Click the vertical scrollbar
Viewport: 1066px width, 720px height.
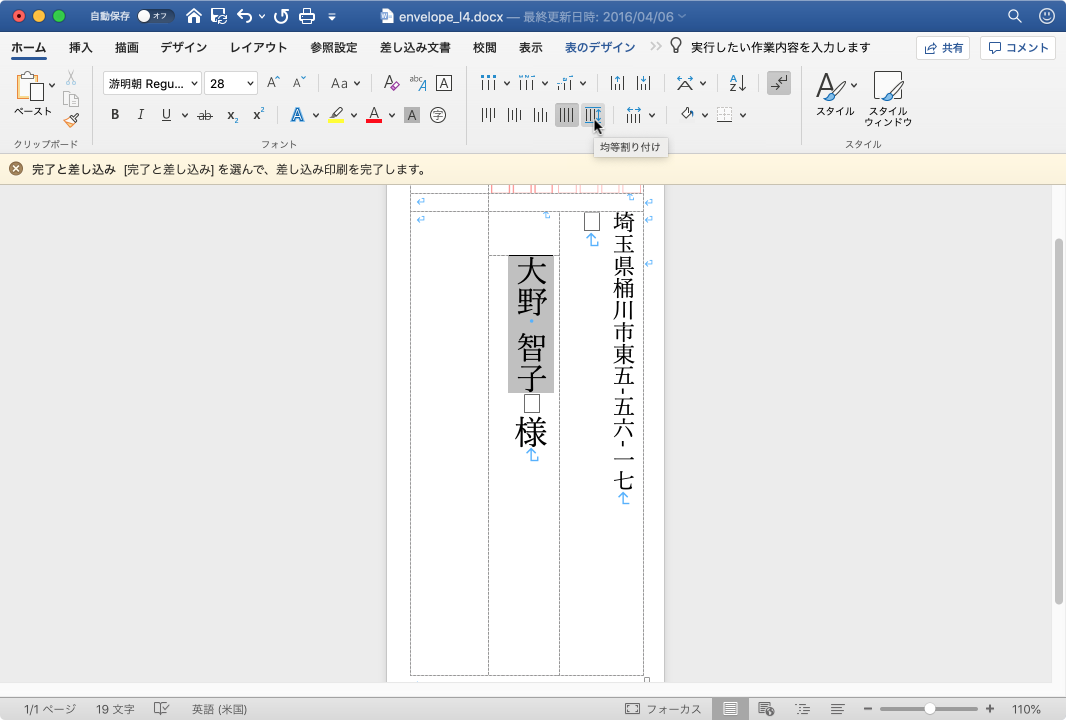click(1059, 422)
